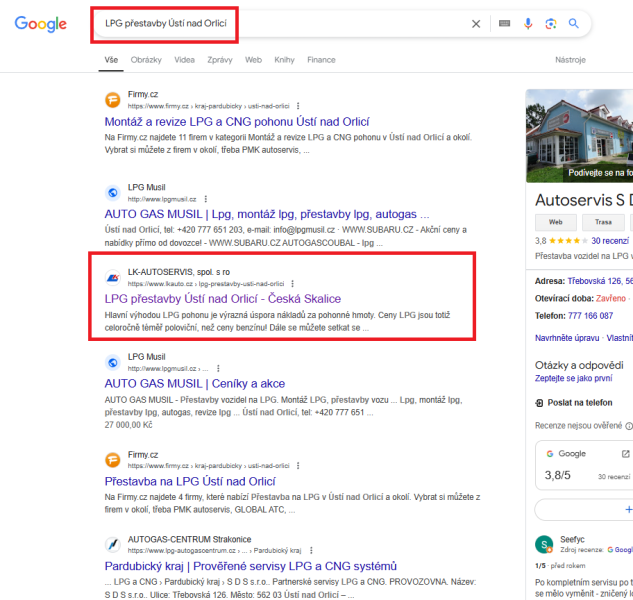The width and height of the screenshot is (633, 600).
Task: Open options for the AUTOGAS-CENTRUM Strakonice result
Action: tap(311, 550)
